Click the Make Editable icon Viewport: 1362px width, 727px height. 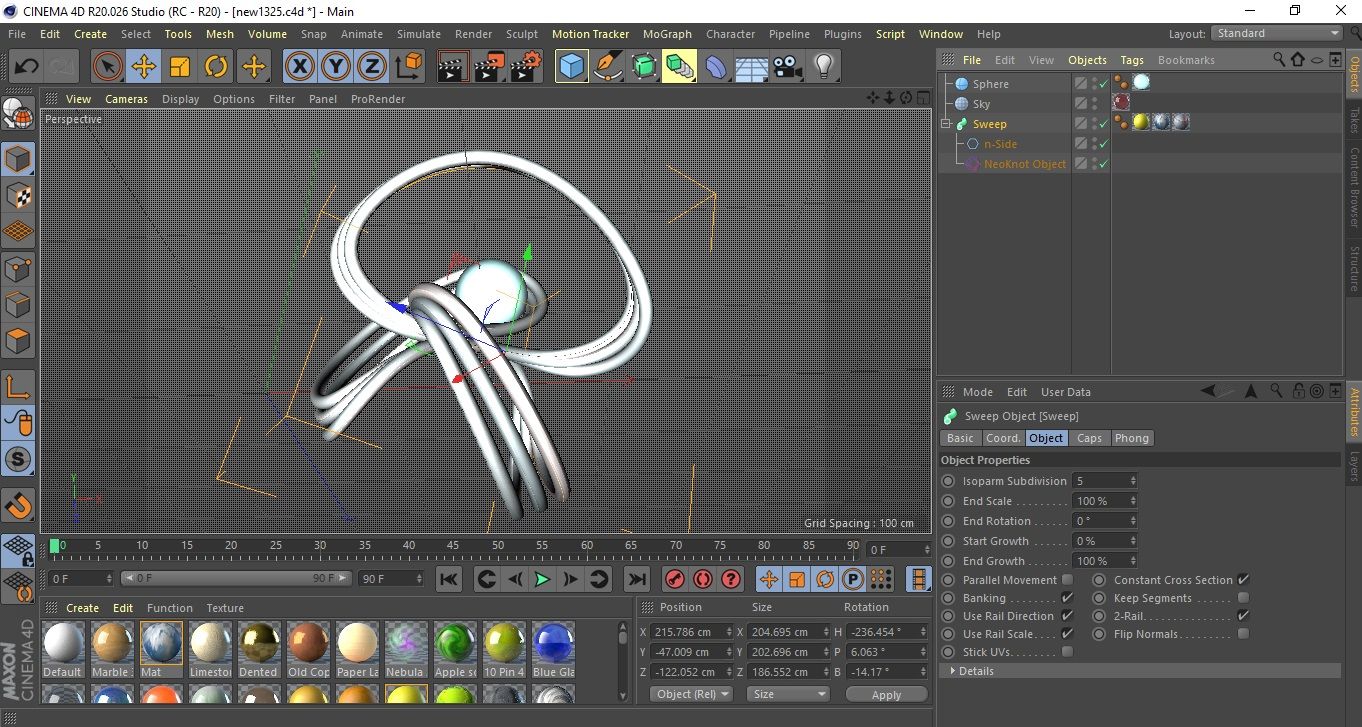point(18,114)
